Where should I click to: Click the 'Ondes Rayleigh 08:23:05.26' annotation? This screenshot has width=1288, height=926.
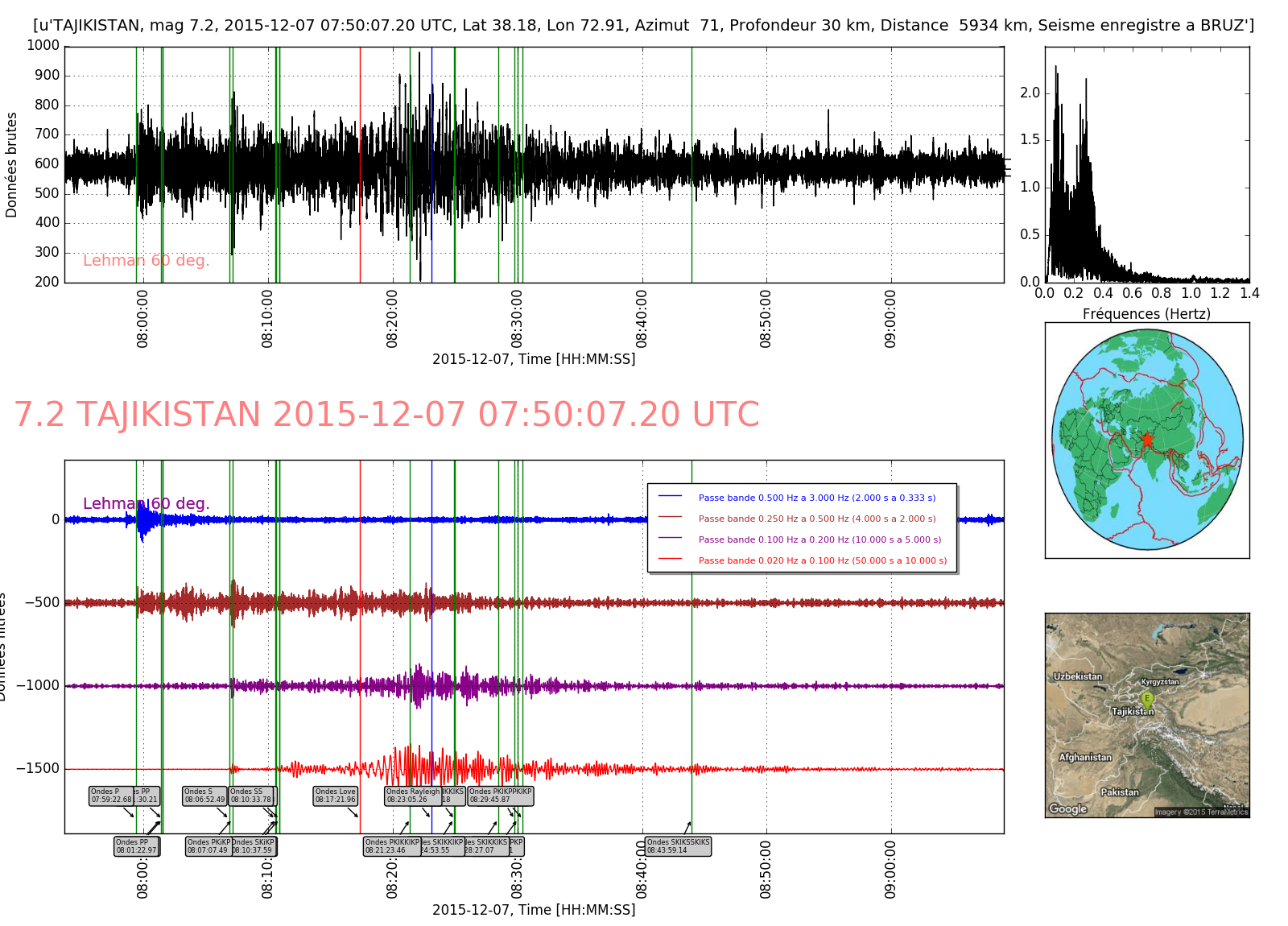click(x=413, y=796)
